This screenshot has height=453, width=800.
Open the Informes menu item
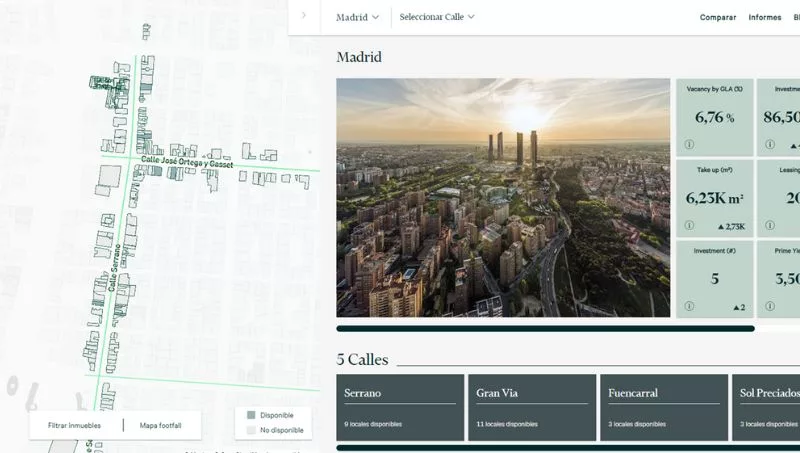(765, 17)
